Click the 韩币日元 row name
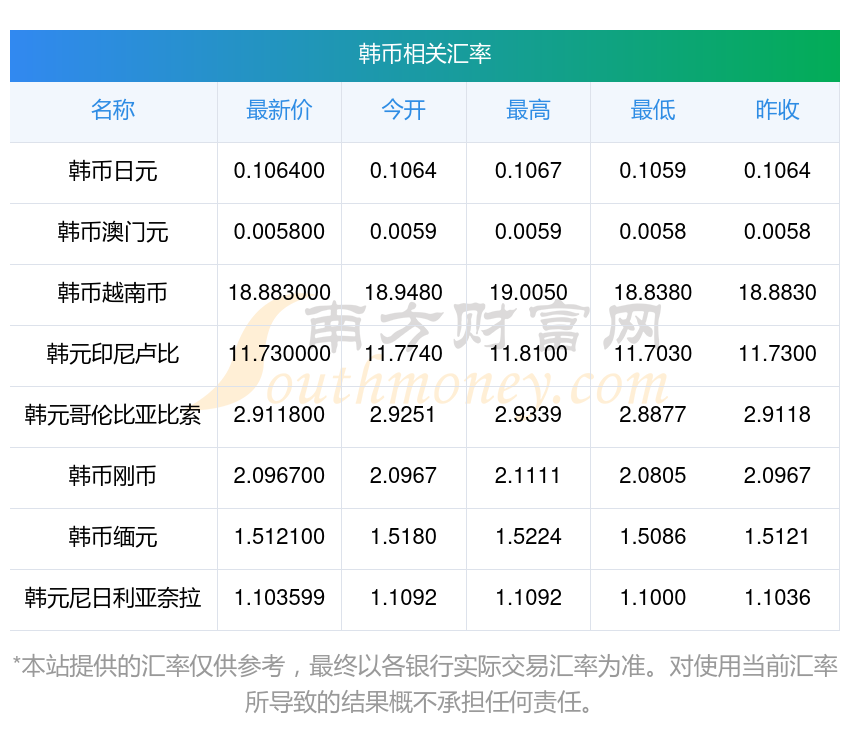This screenshot has height=733, width=850. click(x=113, y=171)
